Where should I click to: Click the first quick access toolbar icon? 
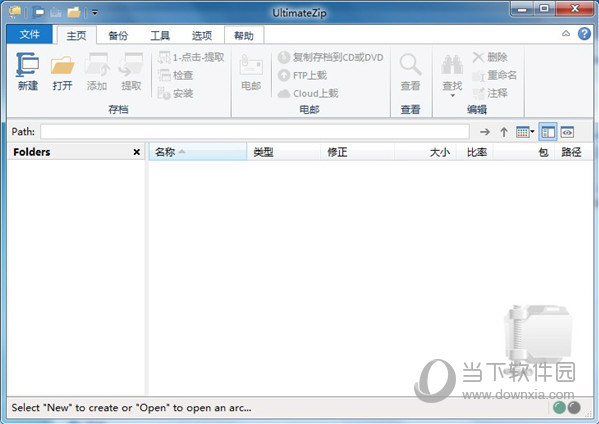click(39, 13)
